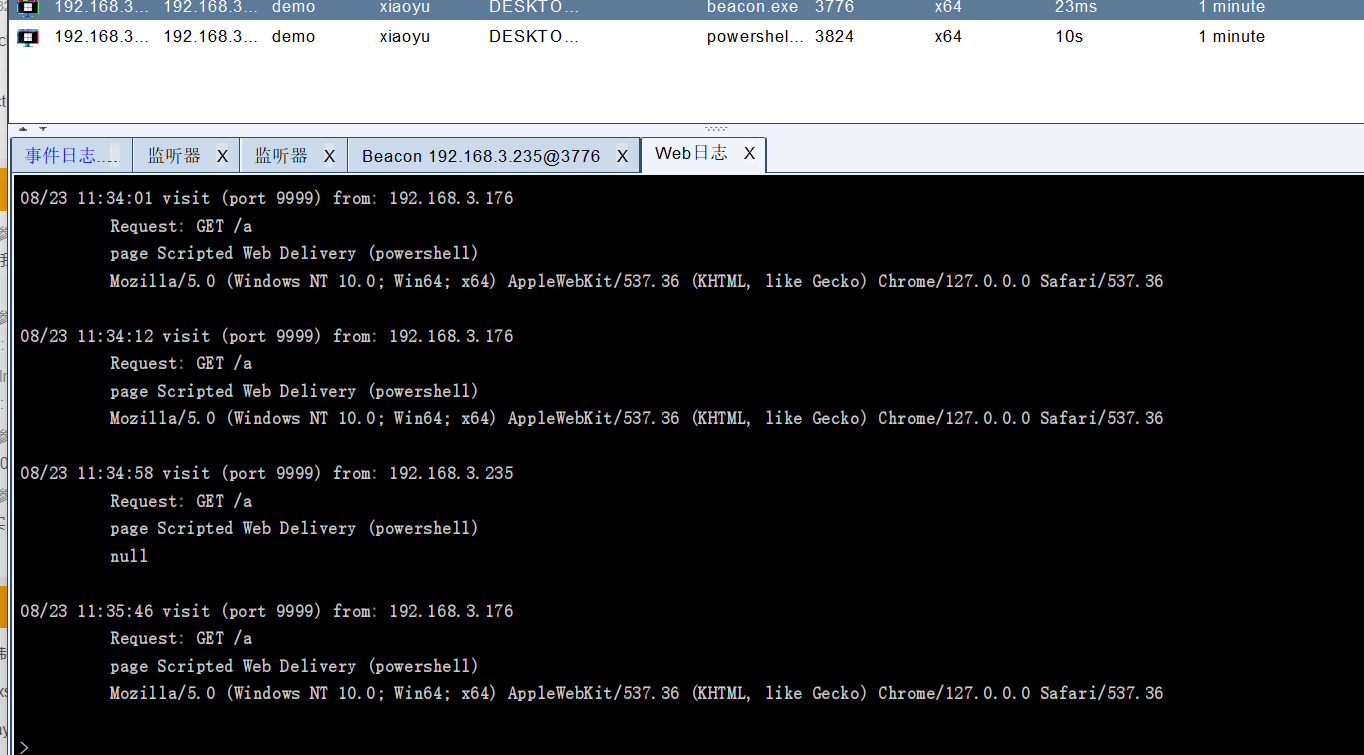Select the beacon.exe process cell
This screenshot has height=755, width=1364.
pyautogui.click(x=752, y=7)
